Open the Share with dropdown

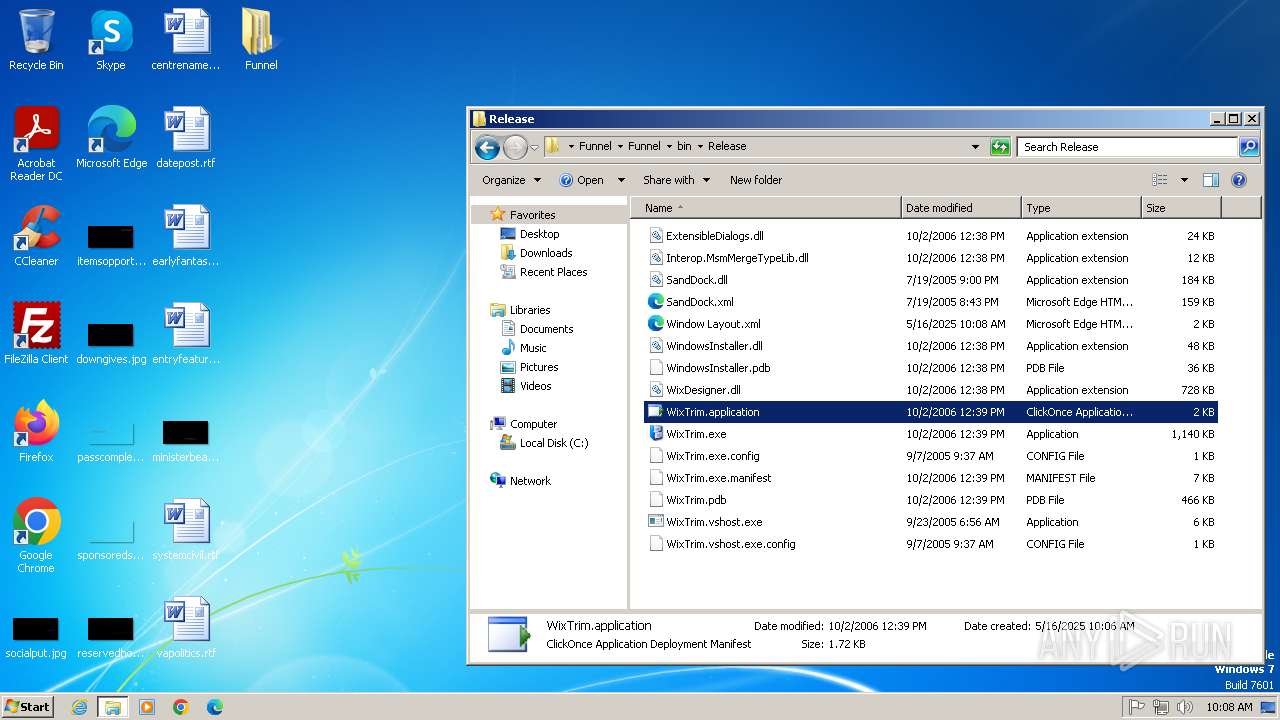click(676, 180)
